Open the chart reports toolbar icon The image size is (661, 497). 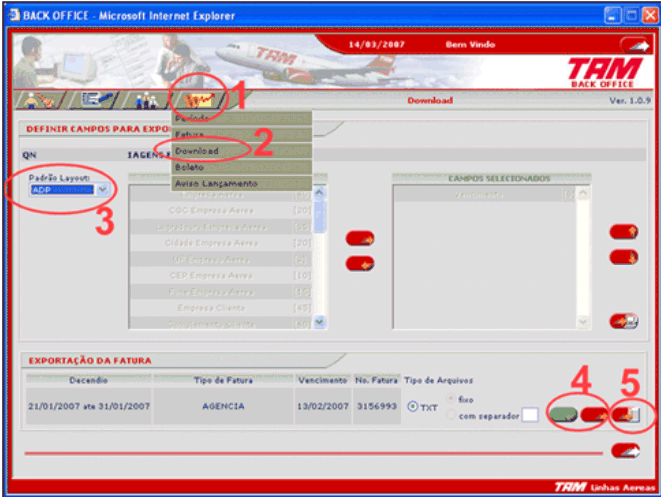click(x=200, y=100)
